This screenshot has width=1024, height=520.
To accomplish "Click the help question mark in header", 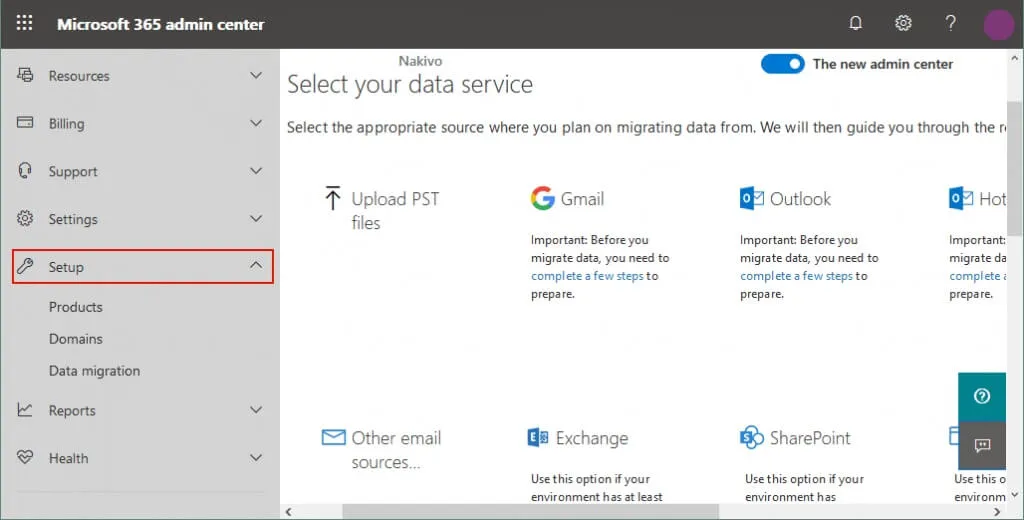I will tap(951, 24).
